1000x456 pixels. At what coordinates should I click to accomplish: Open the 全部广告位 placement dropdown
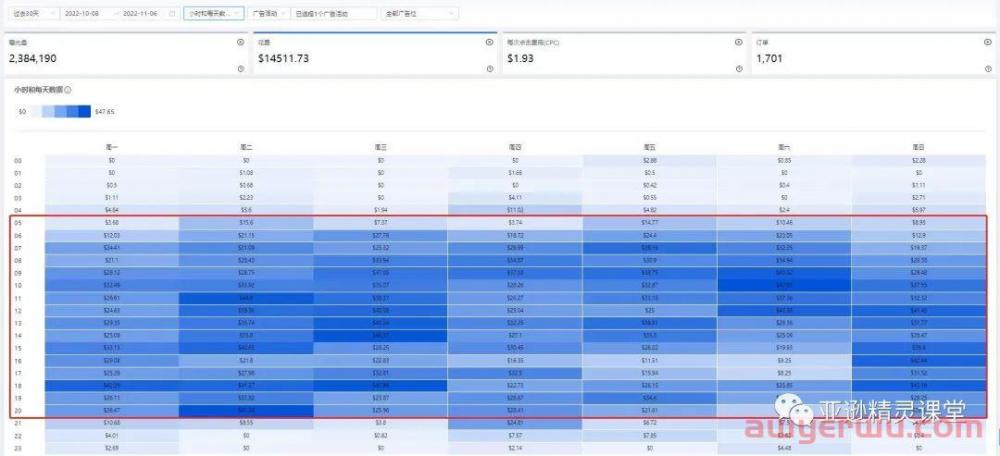tap(419, 13)
